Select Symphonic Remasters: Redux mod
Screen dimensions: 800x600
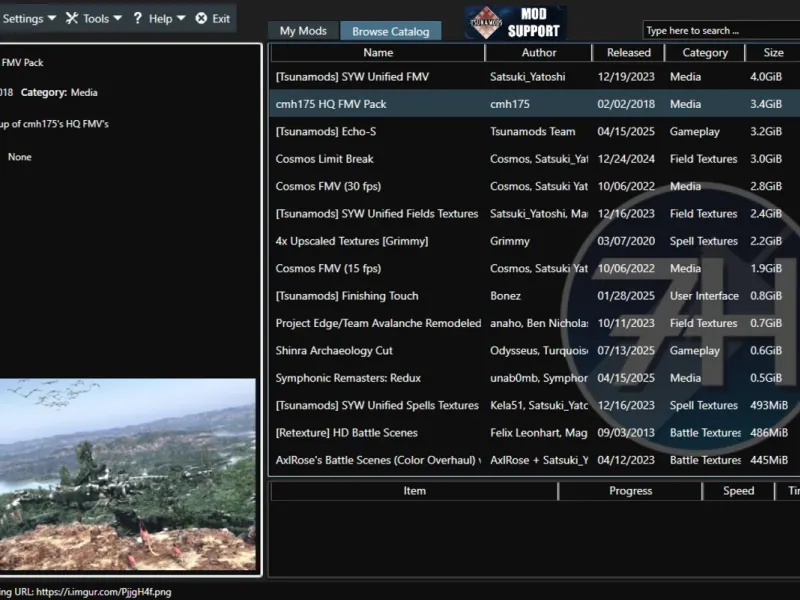pyautogui.click(x=534, y=378)
